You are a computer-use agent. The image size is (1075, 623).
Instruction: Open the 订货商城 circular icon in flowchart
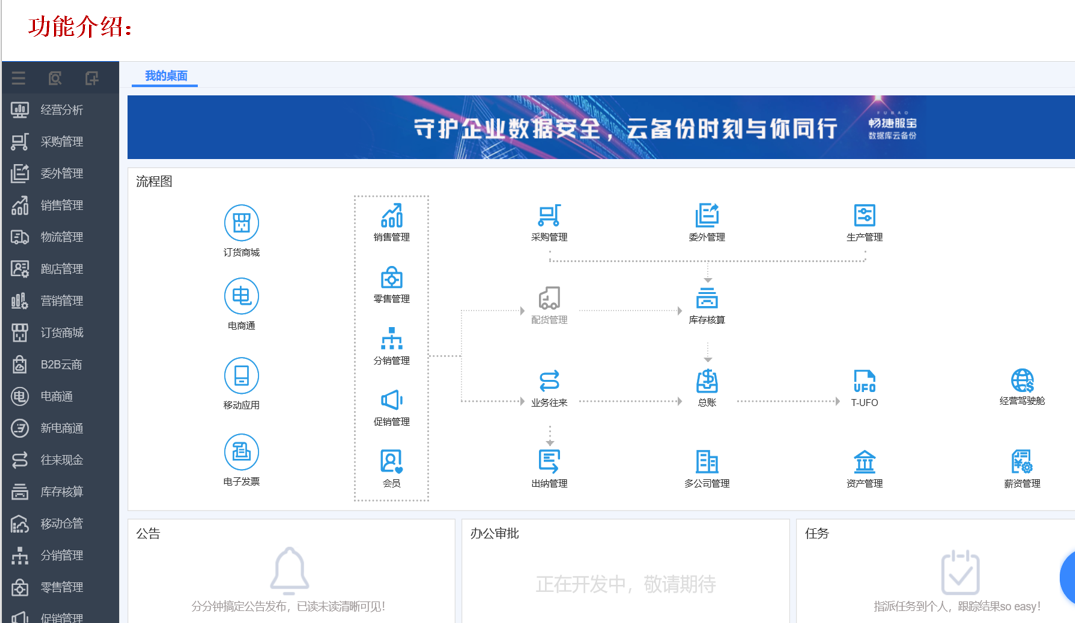tap(241, 224)
